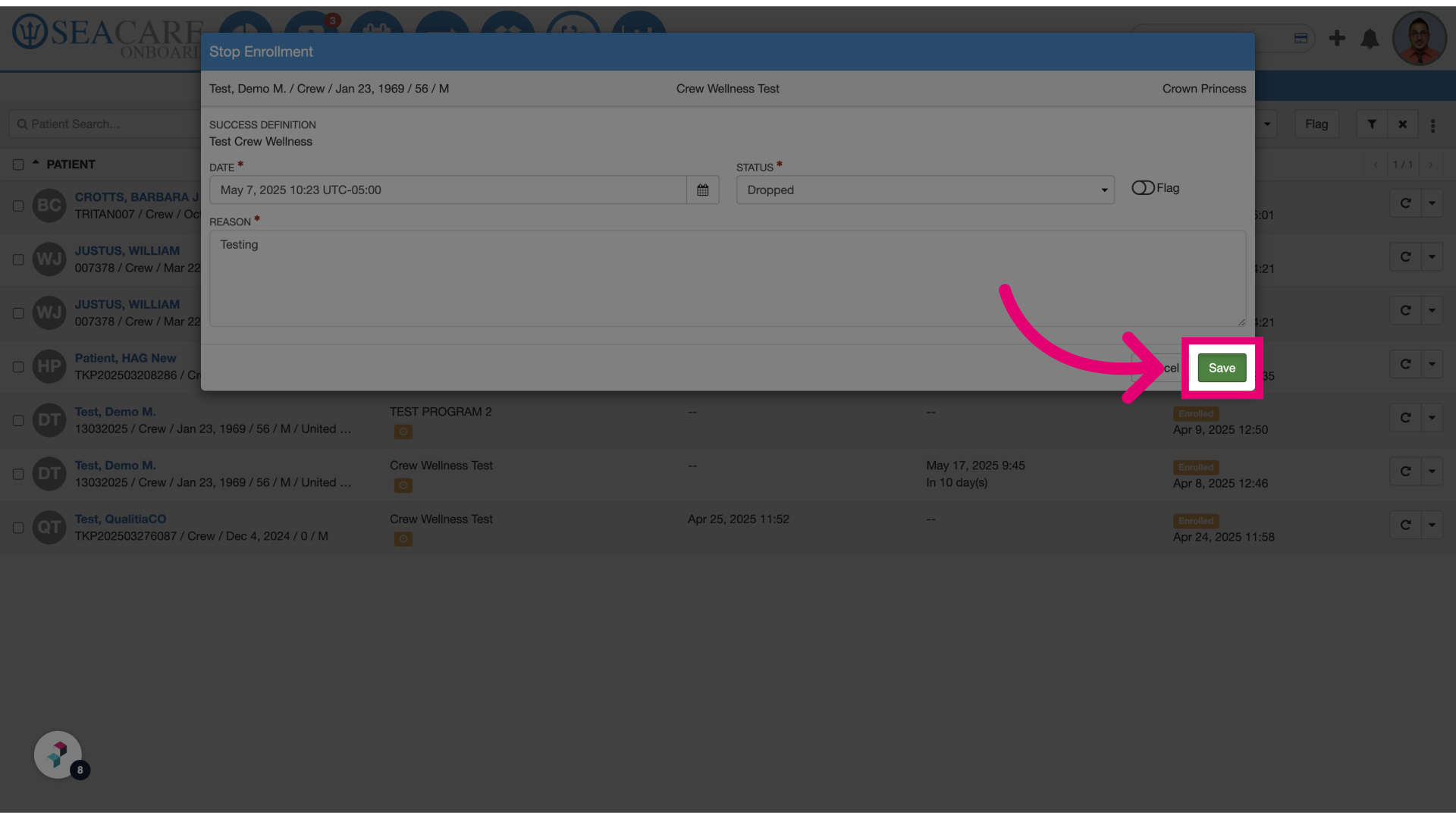Click refresh icon on CROTTS, BARBARA row
The image size is (1456, 819).
point(1405,203)
